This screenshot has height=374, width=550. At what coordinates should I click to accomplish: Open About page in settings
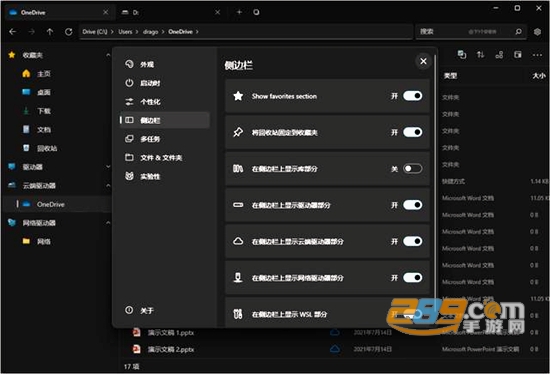[x=165, y=310]
